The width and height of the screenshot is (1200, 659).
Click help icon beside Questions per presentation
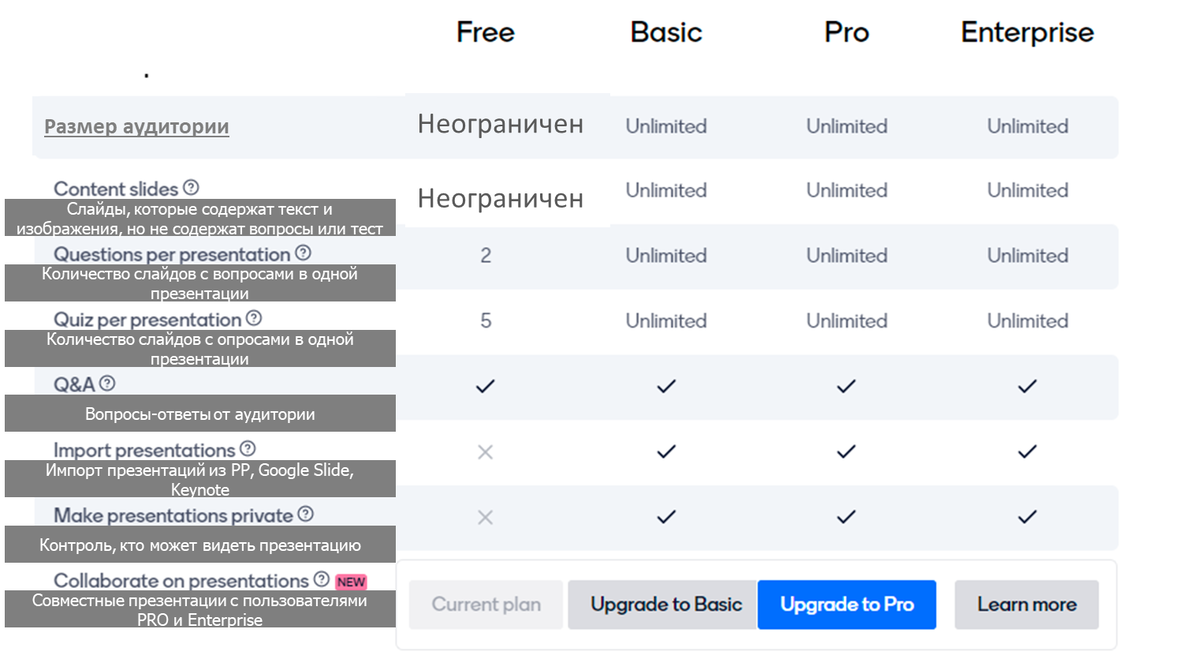coord(303,253)
